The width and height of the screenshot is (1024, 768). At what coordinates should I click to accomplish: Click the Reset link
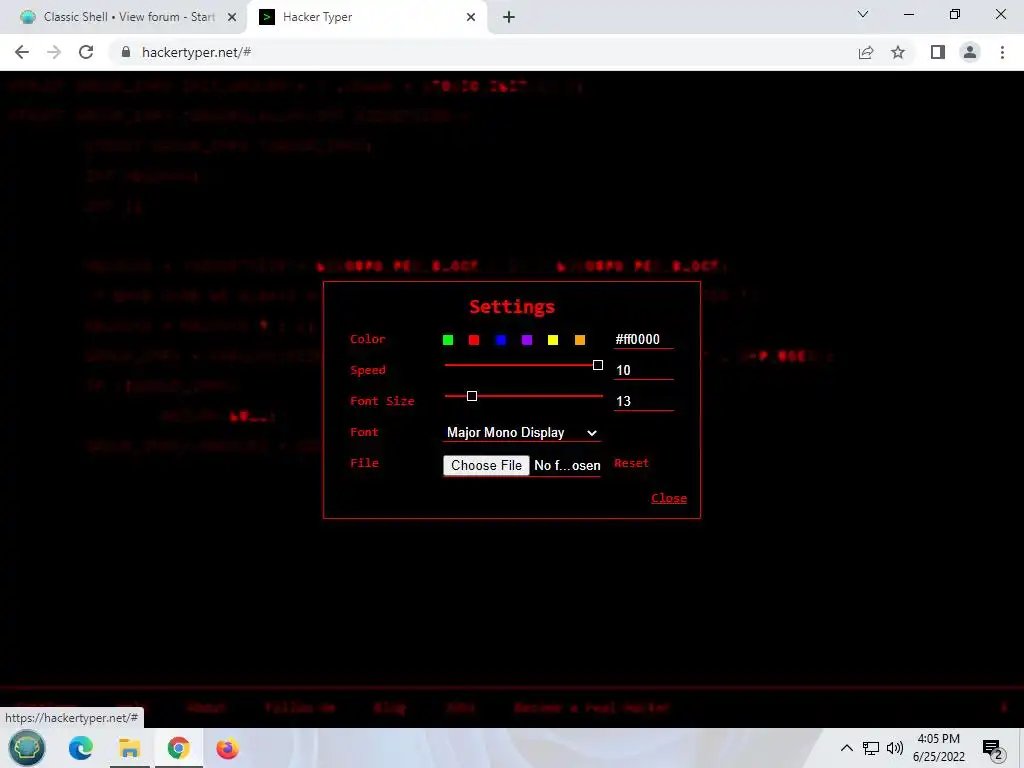(632, 463)
